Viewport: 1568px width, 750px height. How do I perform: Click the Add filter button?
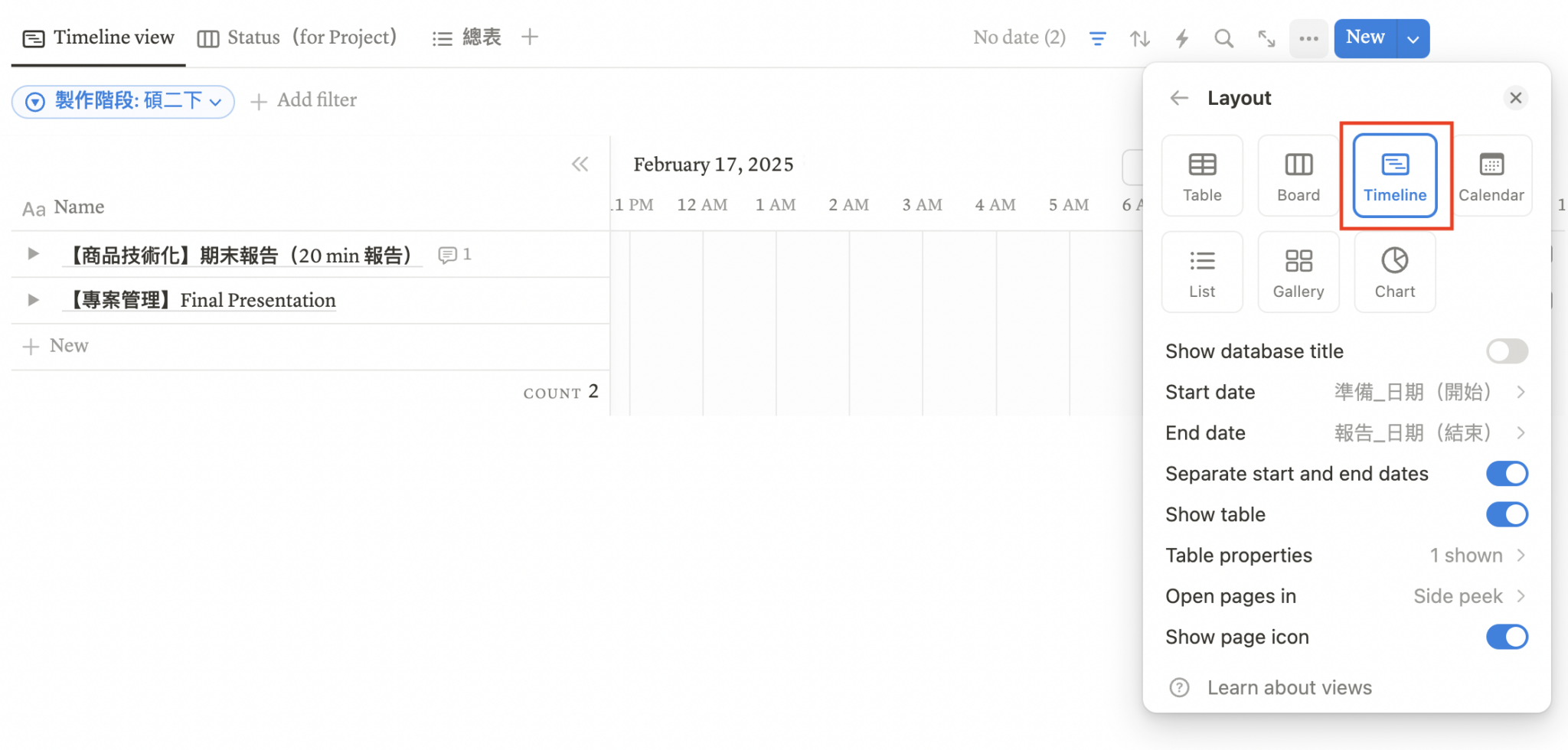coord(304,100)
